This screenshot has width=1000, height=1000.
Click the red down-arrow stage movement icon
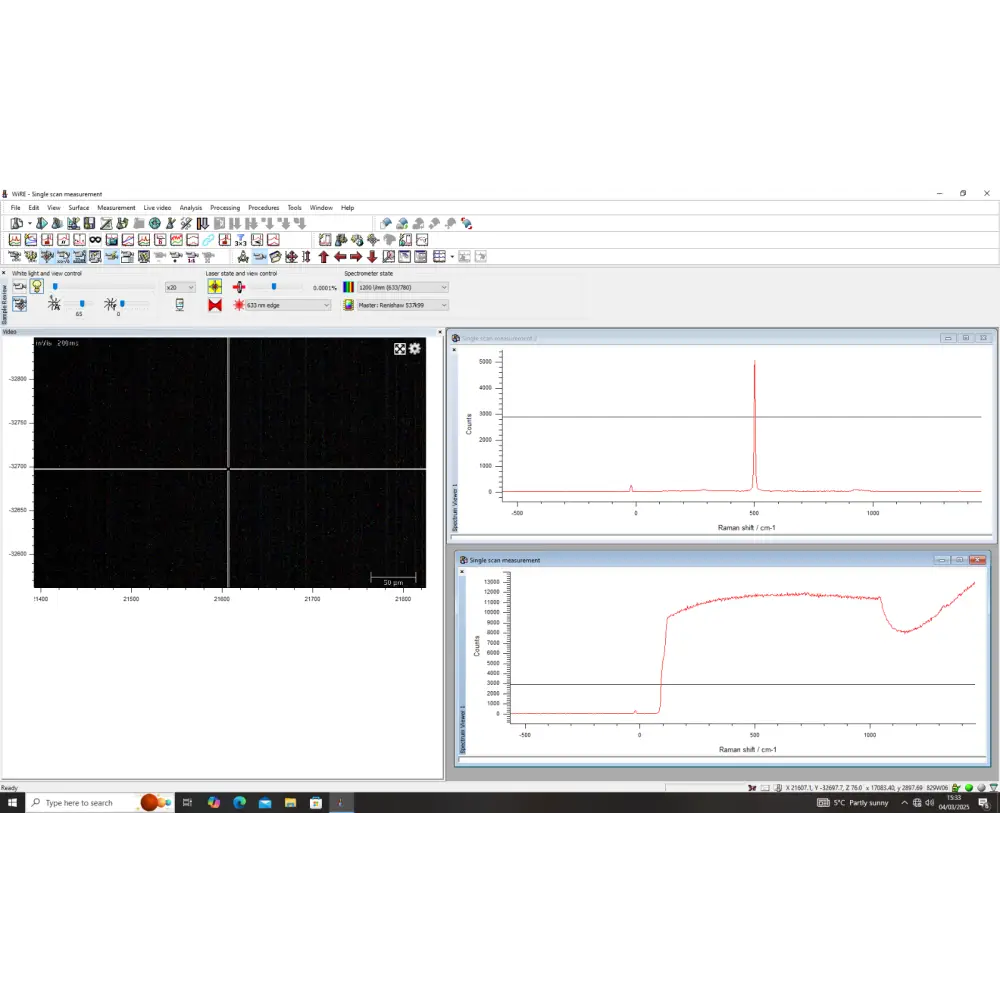[x=371, y=256]
